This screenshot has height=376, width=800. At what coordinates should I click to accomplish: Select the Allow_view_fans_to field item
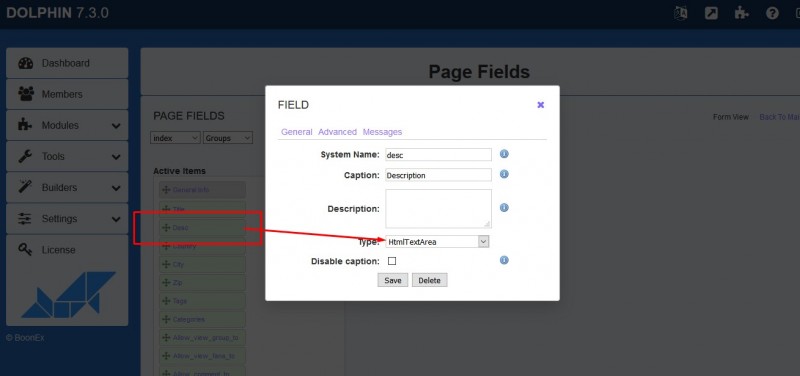point(202,356)
